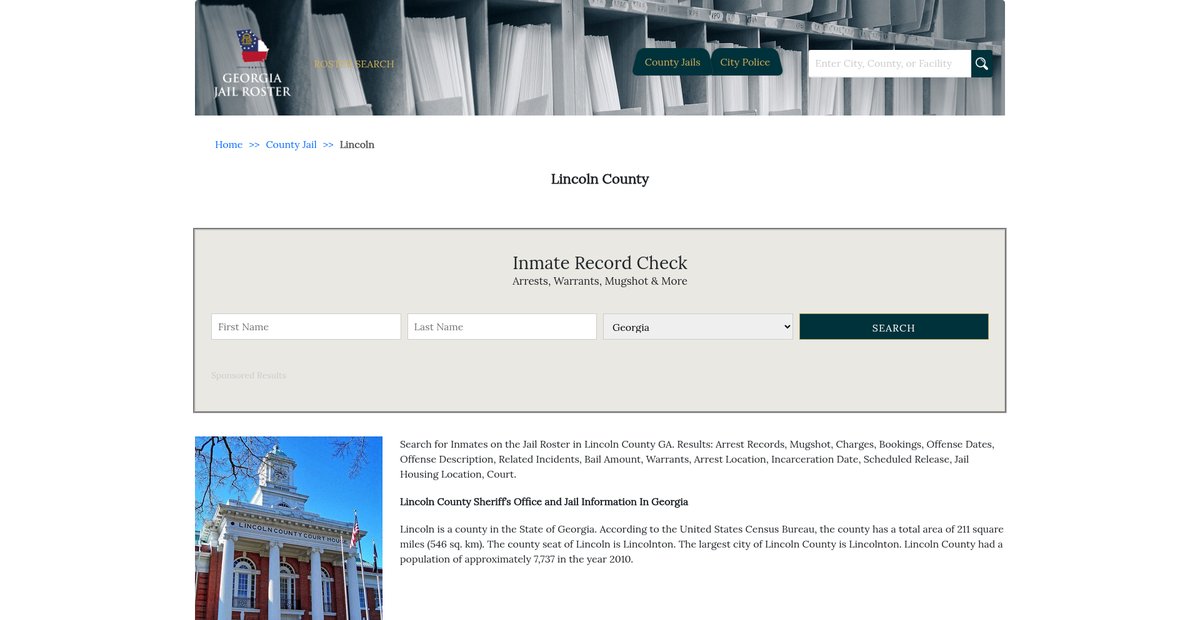Click the separator arrows after Home
The height and width of the screenshot is (620, 1200).
tap(254, 145)
